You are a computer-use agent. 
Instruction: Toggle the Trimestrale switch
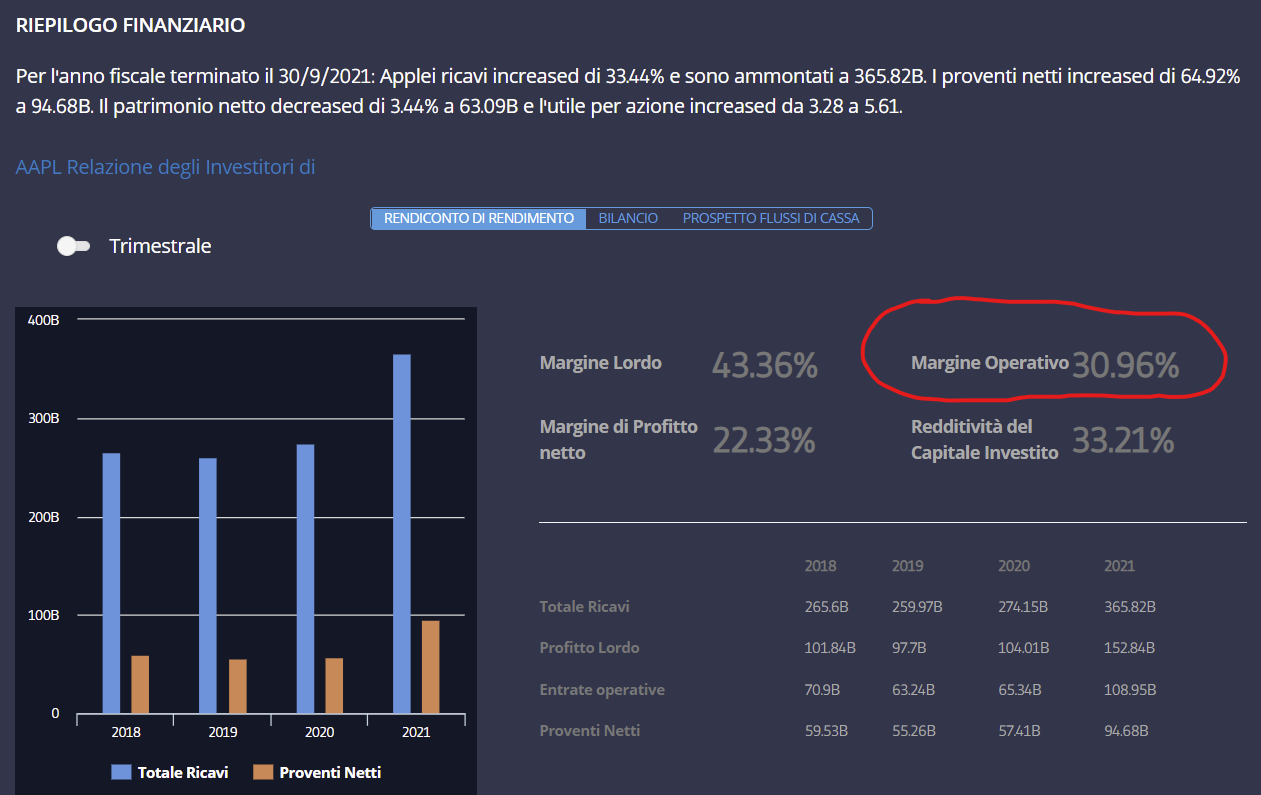click(74, 246)
